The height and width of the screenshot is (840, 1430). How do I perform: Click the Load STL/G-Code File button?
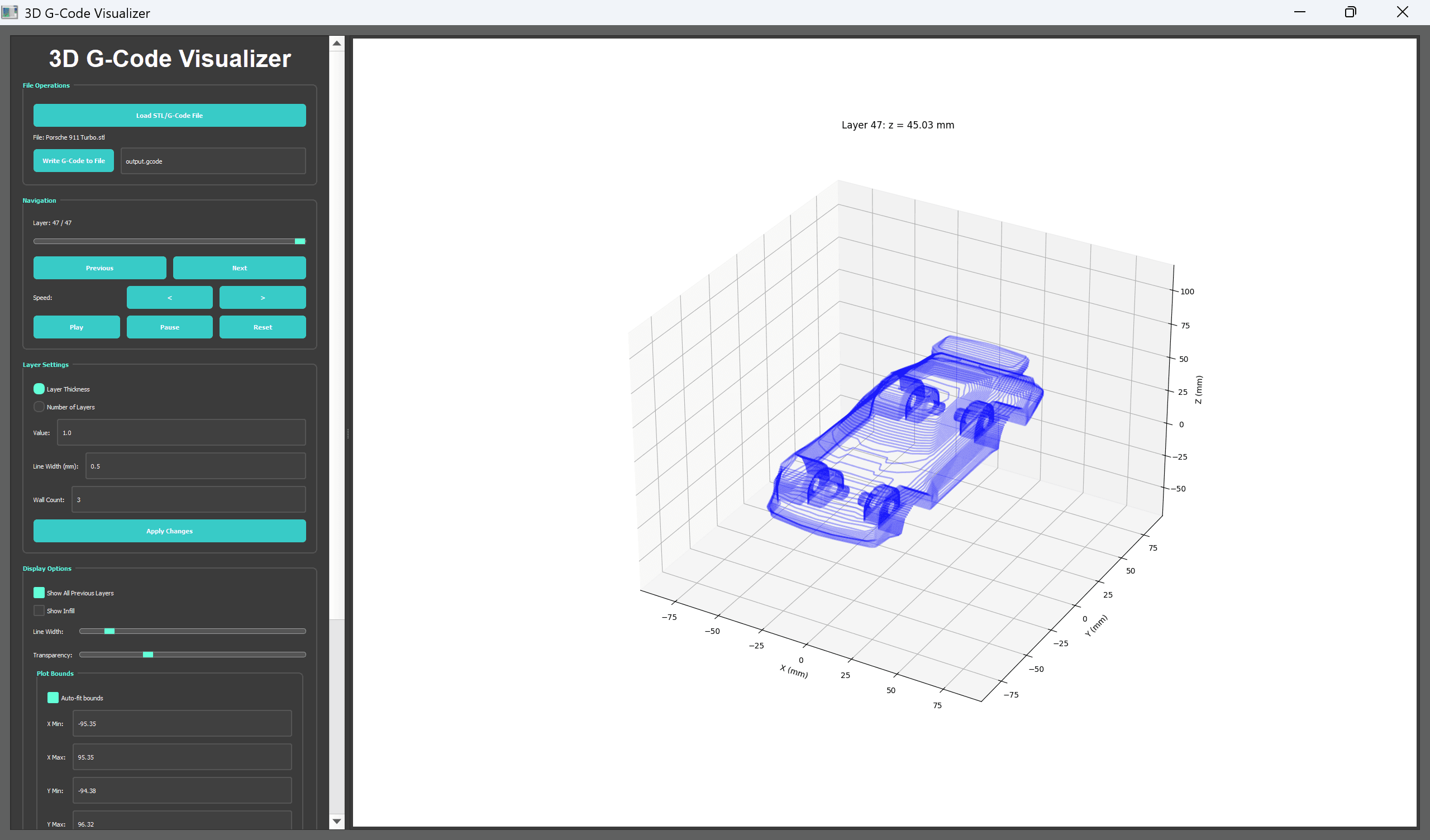click(169, 114)
